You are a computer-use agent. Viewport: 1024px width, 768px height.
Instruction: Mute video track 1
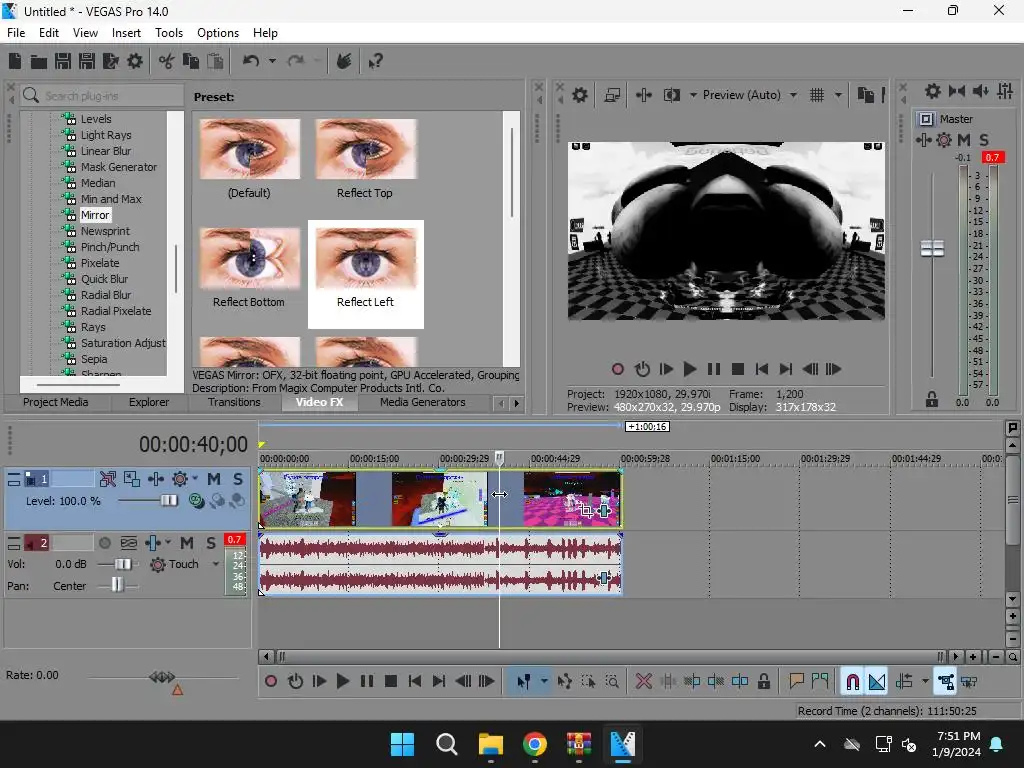tap(214, 479)
